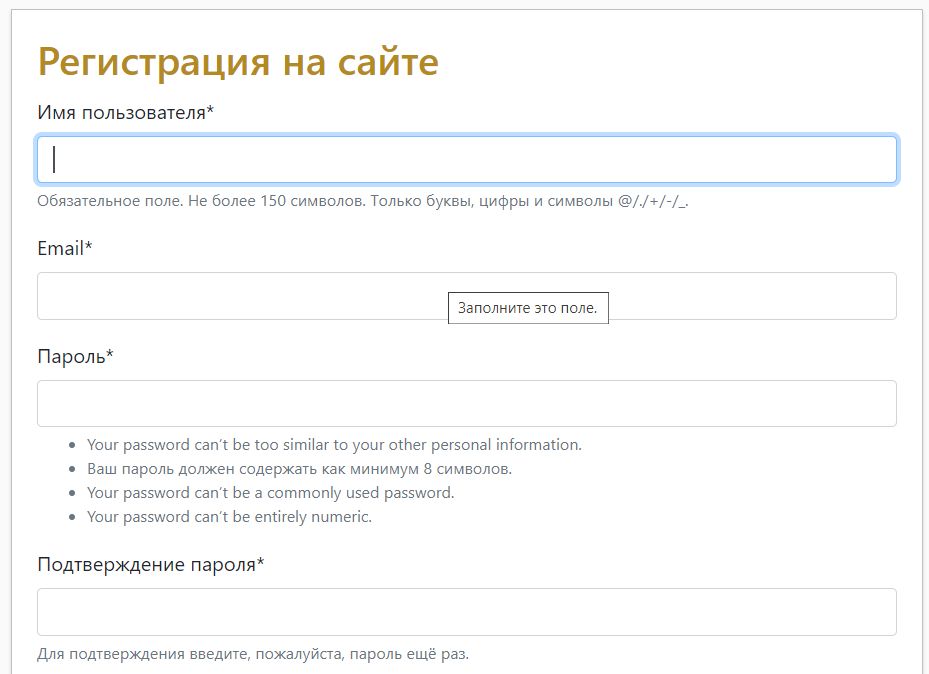Click the username input field

pyautogui.click(x=467, y=159)
